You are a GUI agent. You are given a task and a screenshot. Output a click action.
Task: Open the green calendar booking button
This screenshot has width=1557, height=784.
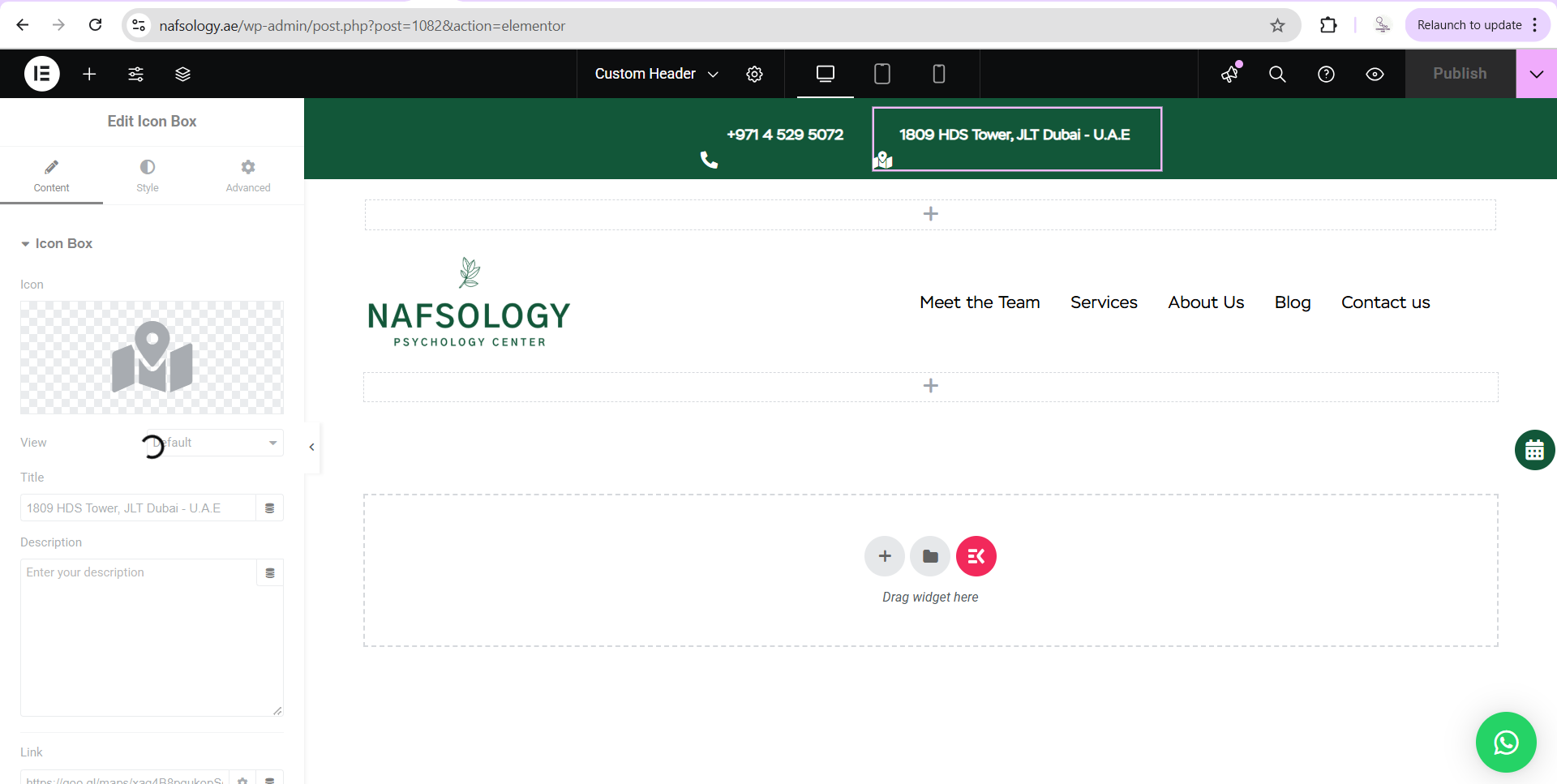click(x=1534, y=450)
